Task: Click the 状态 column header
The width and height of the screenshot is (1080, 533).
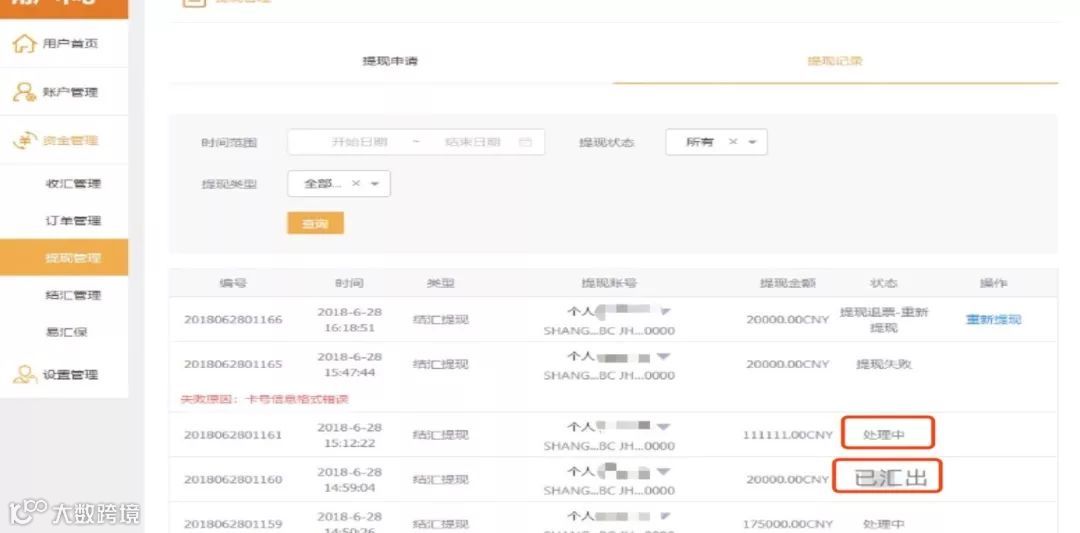Action: click(x=884, y=283)
